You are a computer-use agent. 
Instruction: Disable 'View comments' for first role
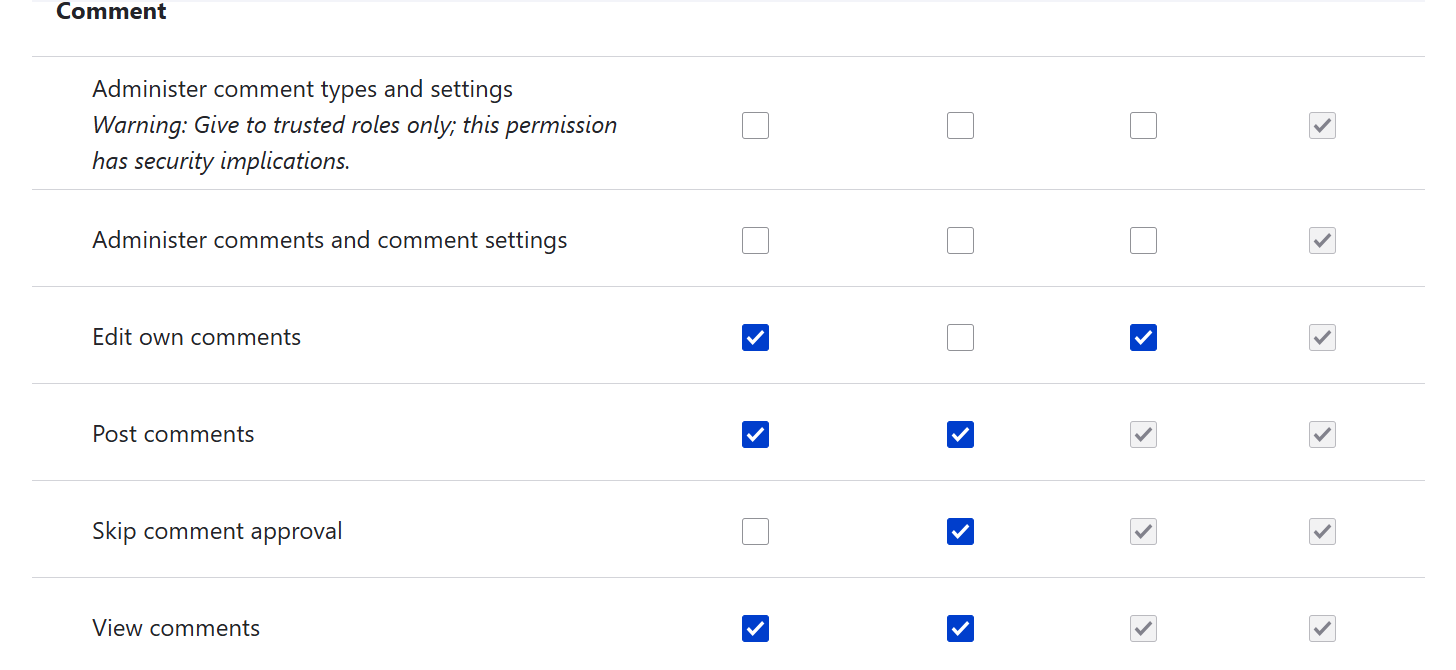coord(755,628)
